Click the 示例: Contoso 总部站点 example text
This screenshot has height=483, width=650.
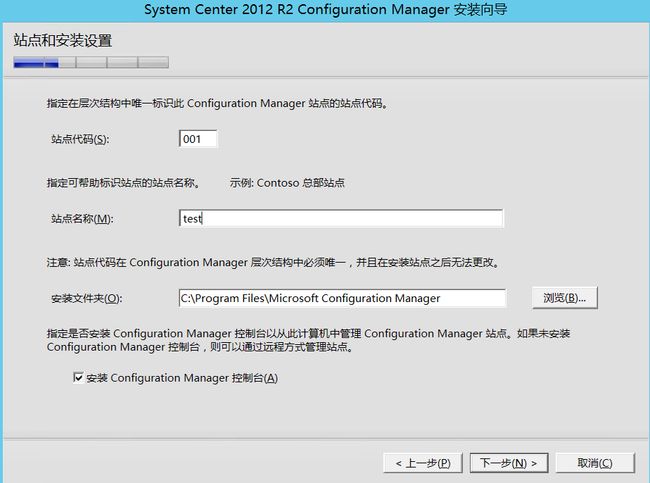coord(287,183)
